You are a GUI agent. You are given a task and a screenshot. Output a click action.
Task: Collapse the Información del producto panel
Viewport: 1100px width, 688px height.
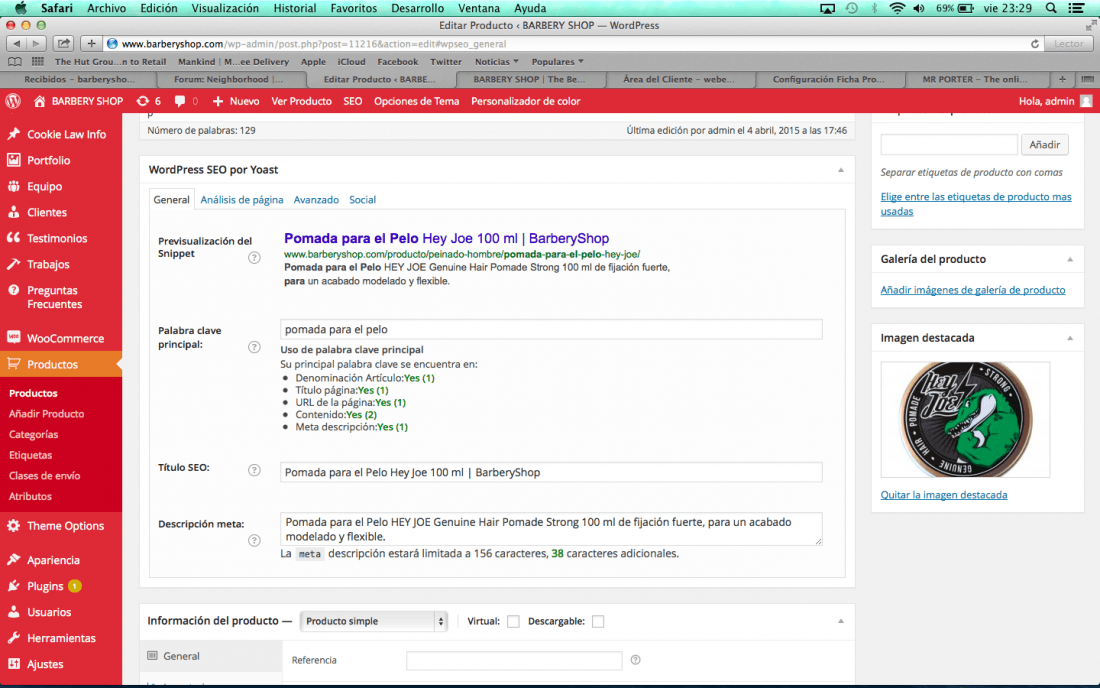point(840,621)
